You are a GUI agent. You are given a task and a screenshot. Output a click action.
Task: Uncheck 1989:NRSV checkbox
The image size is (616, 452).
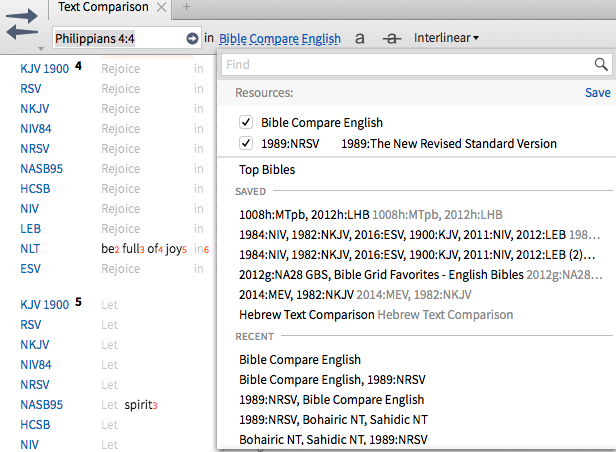click(x=246, y=143)
